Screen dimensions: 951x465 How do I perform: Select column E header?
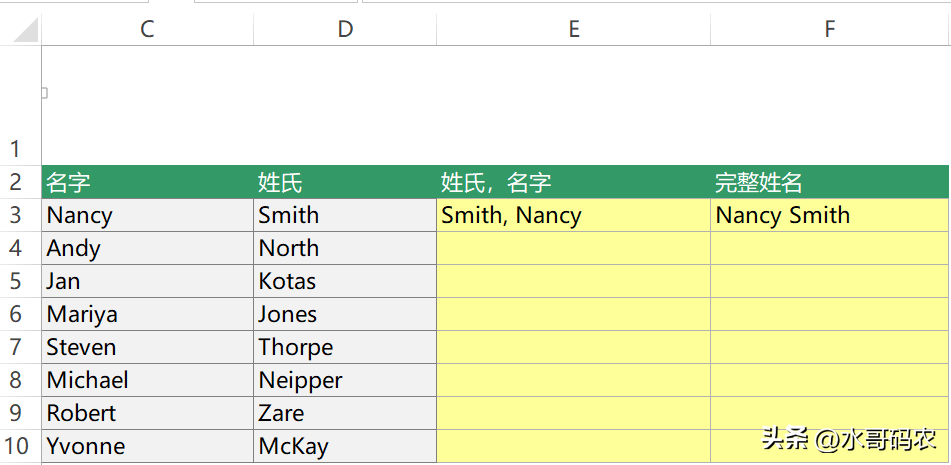(574, 28)
